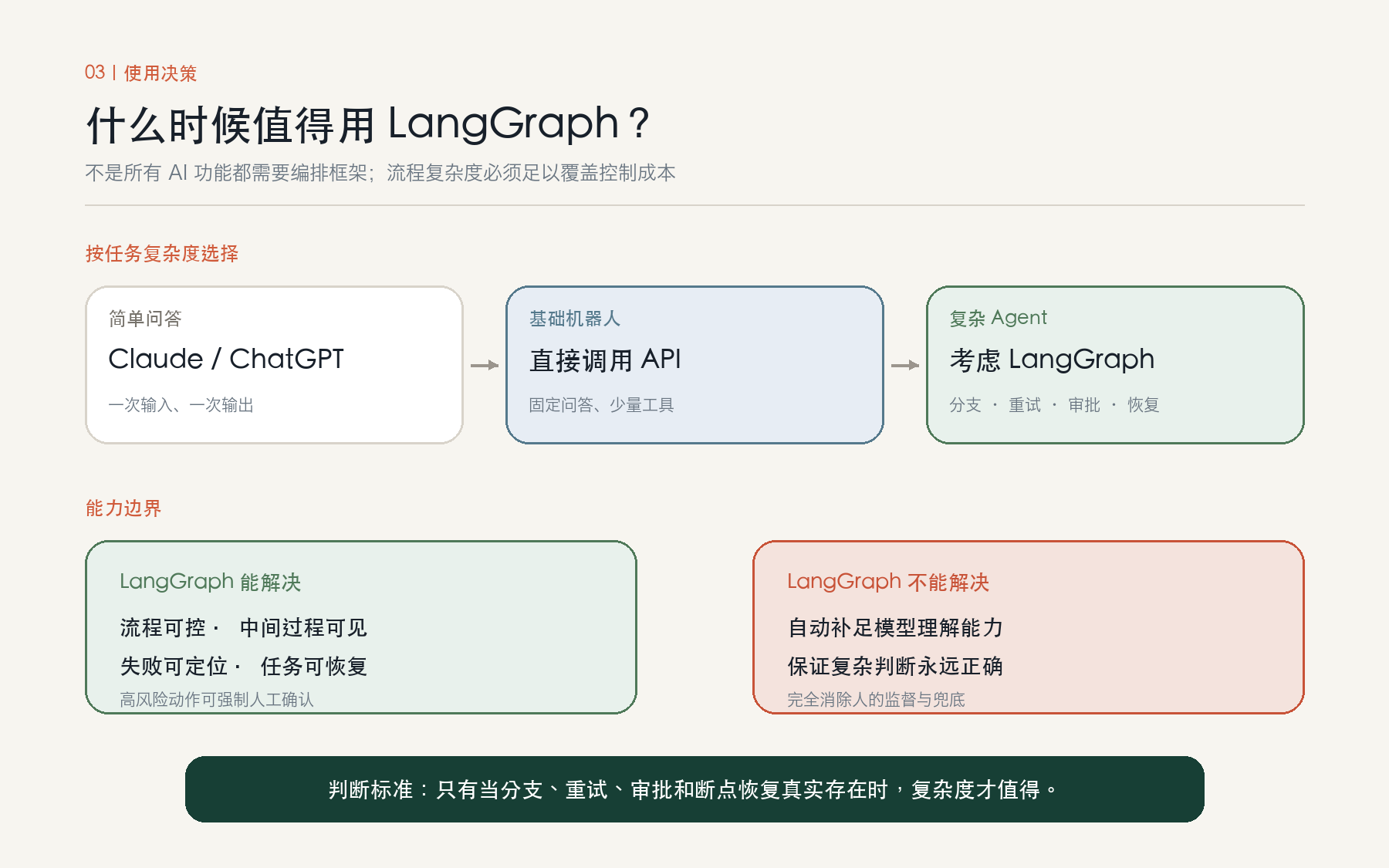Click the dark green "判断标准" banner text

coord(694,789)
